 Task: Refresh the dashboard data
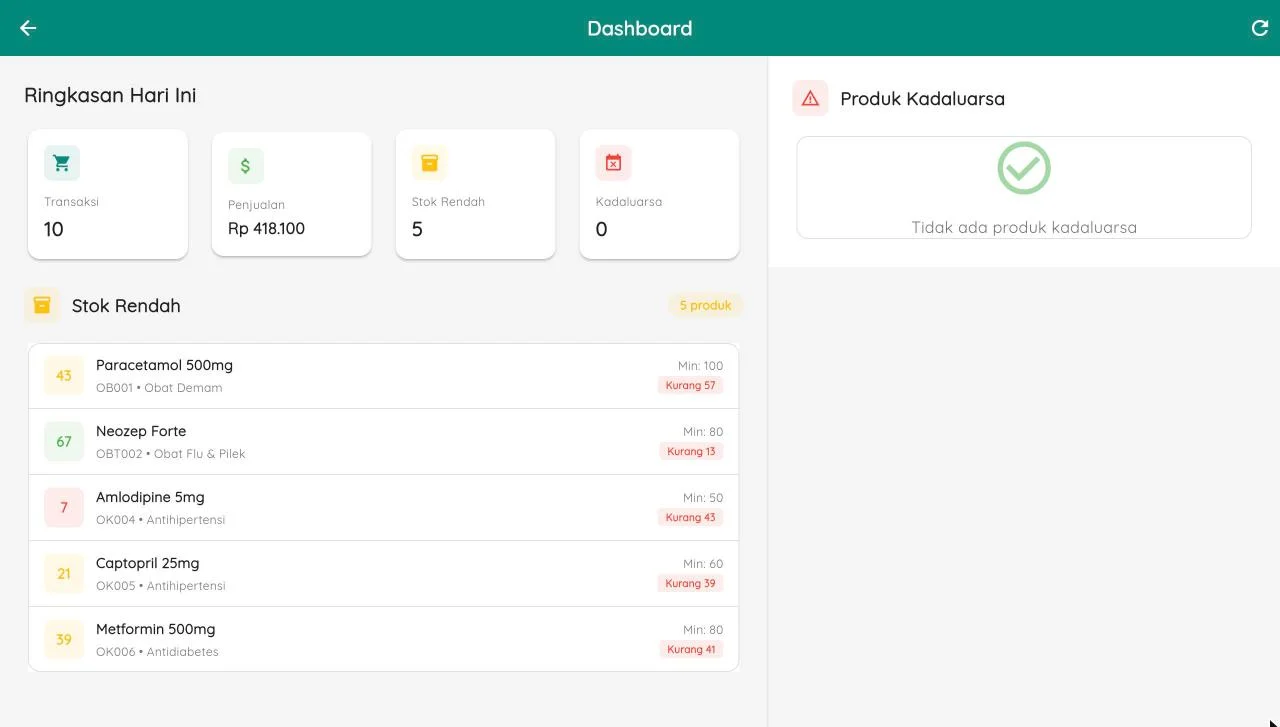[x=1260, y=28]
